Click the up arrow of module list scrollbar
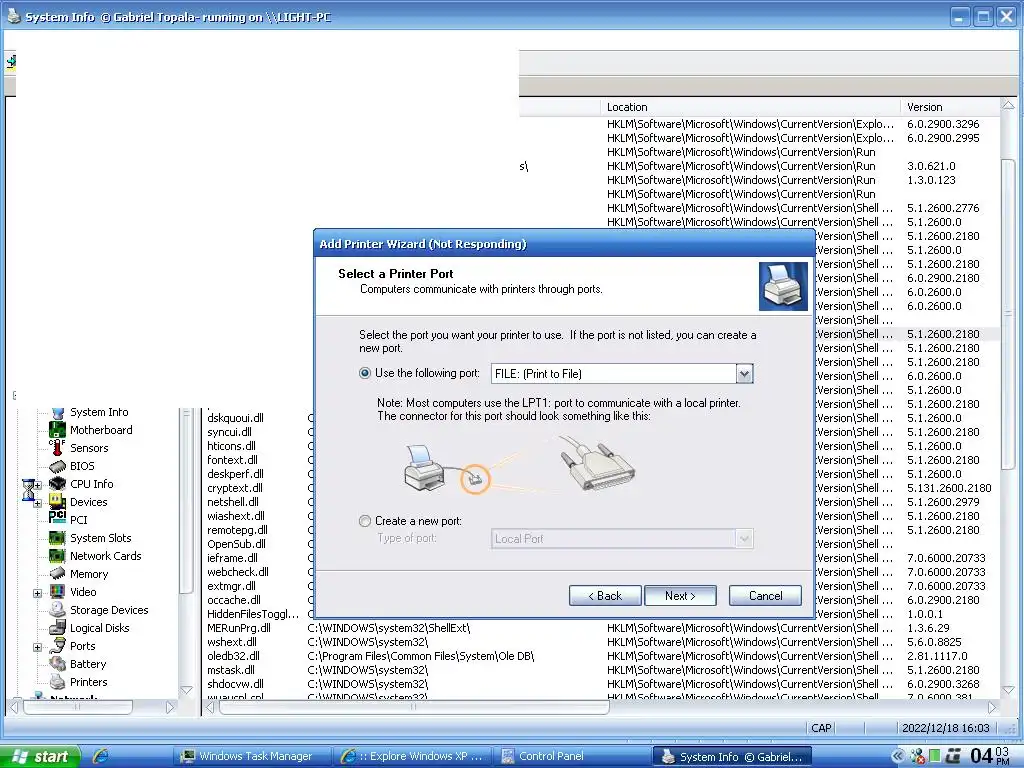 1008,106
